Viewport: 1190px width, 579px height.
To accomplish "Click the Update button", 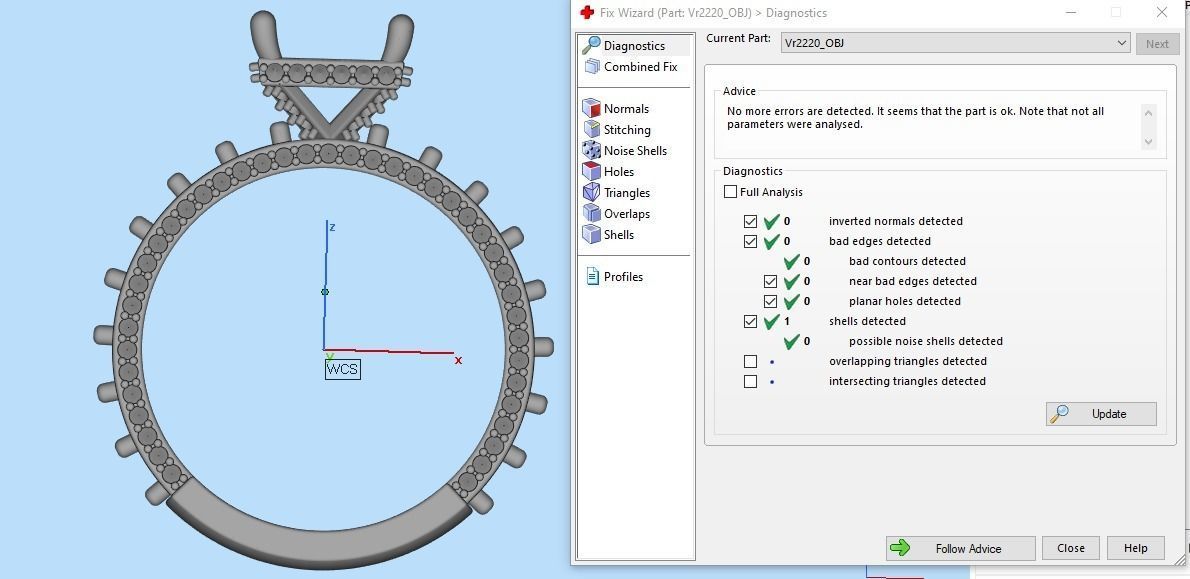I will [1101, 414].
